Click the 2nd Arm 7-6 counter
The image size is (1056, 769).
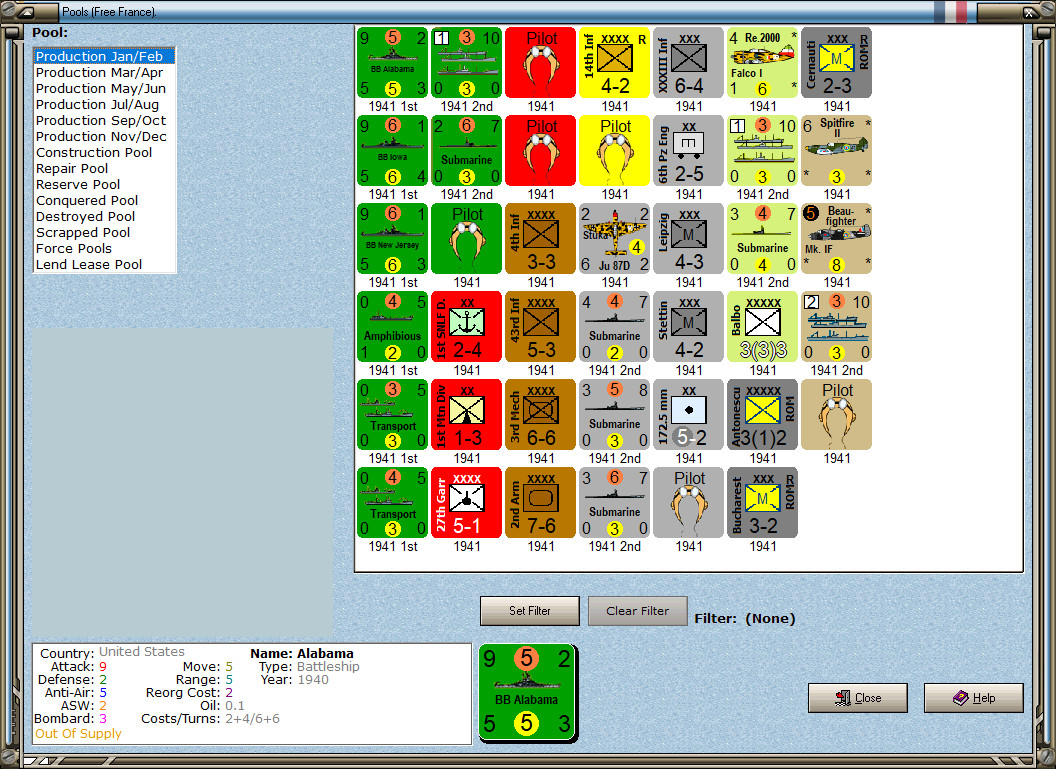point(541,503)
